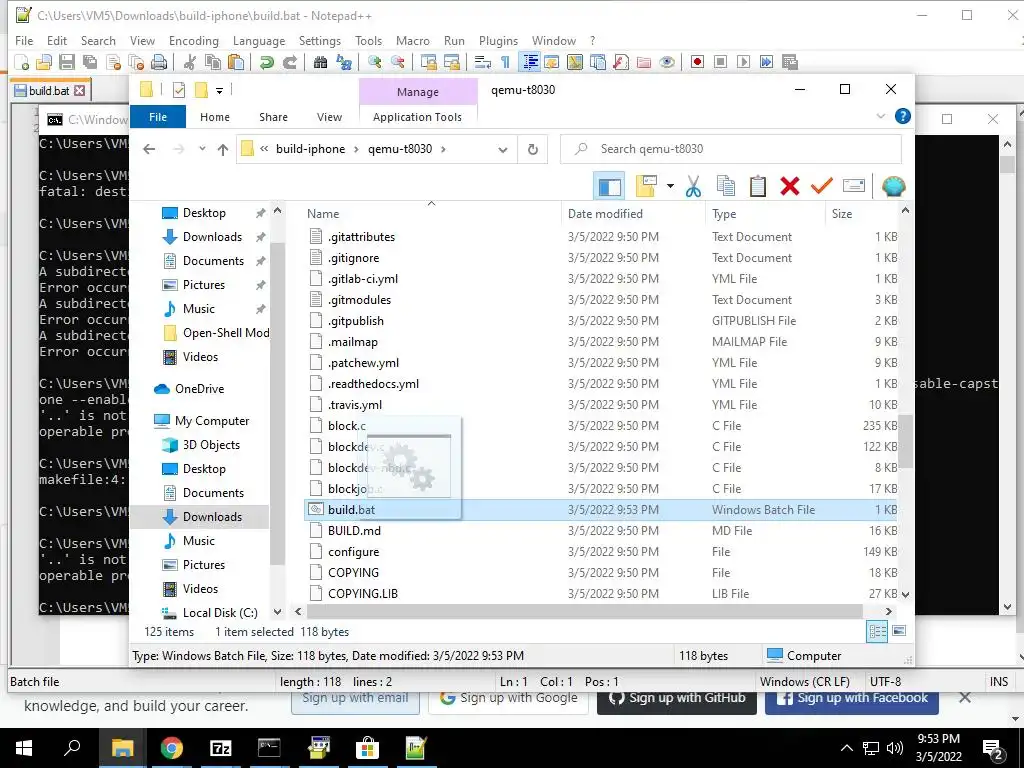Click Explorer Back navigation arrow
The width and height of the screenshot is (1024, 768).
point(149,149)
